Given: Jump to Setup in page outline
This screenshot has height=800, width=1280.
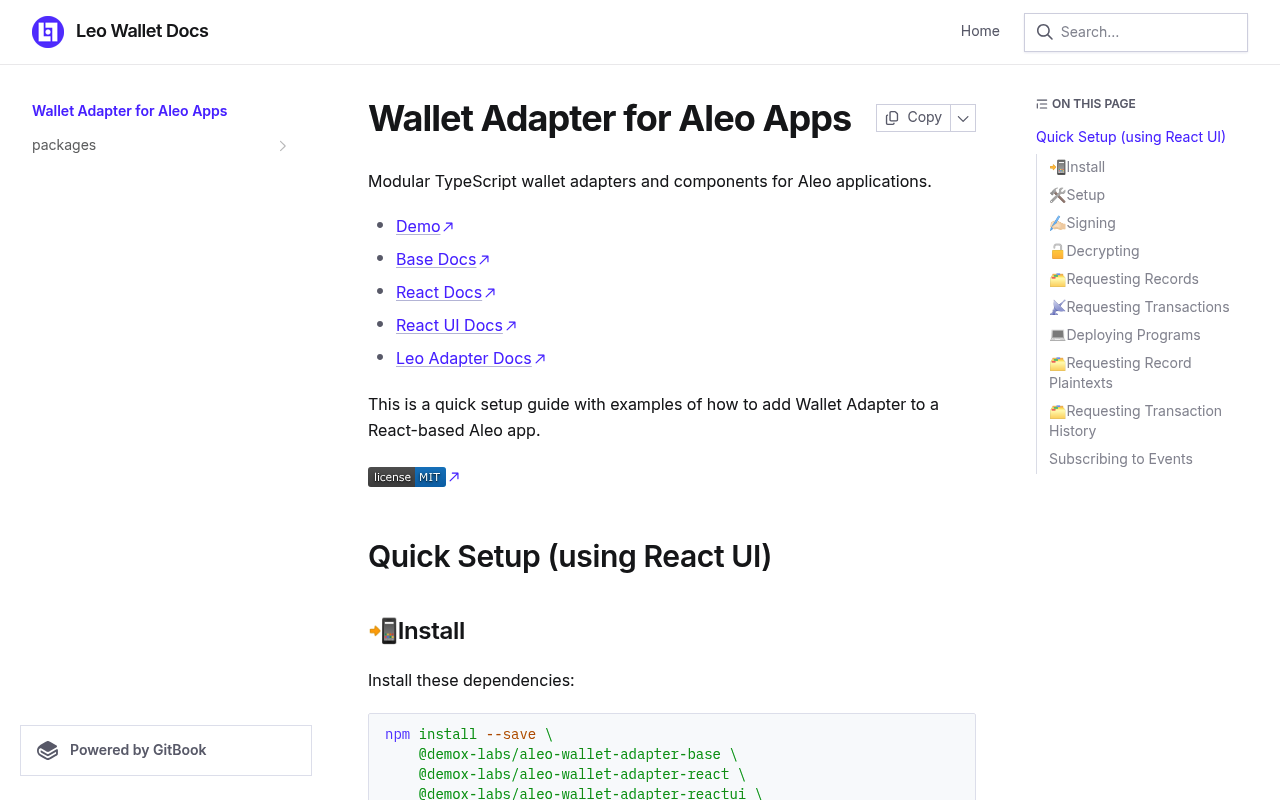Looking at the screenshot, I should pyautogui.click(x=1077, y=195).
